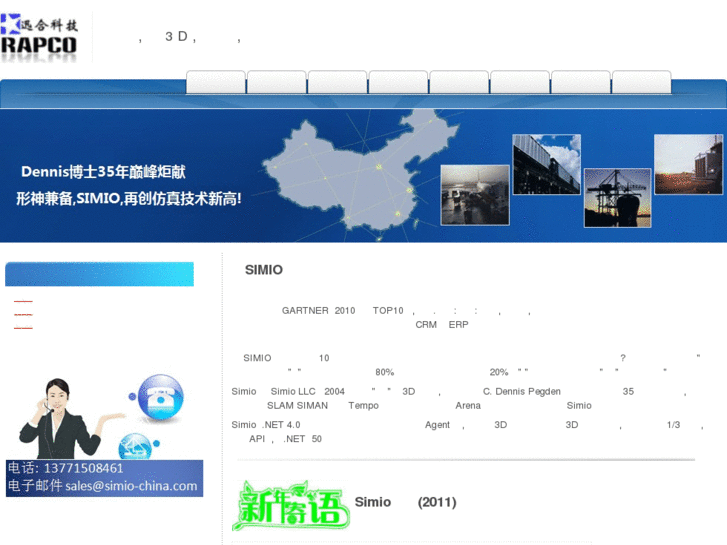Click the text .NET 4.0

pos(281,425)
